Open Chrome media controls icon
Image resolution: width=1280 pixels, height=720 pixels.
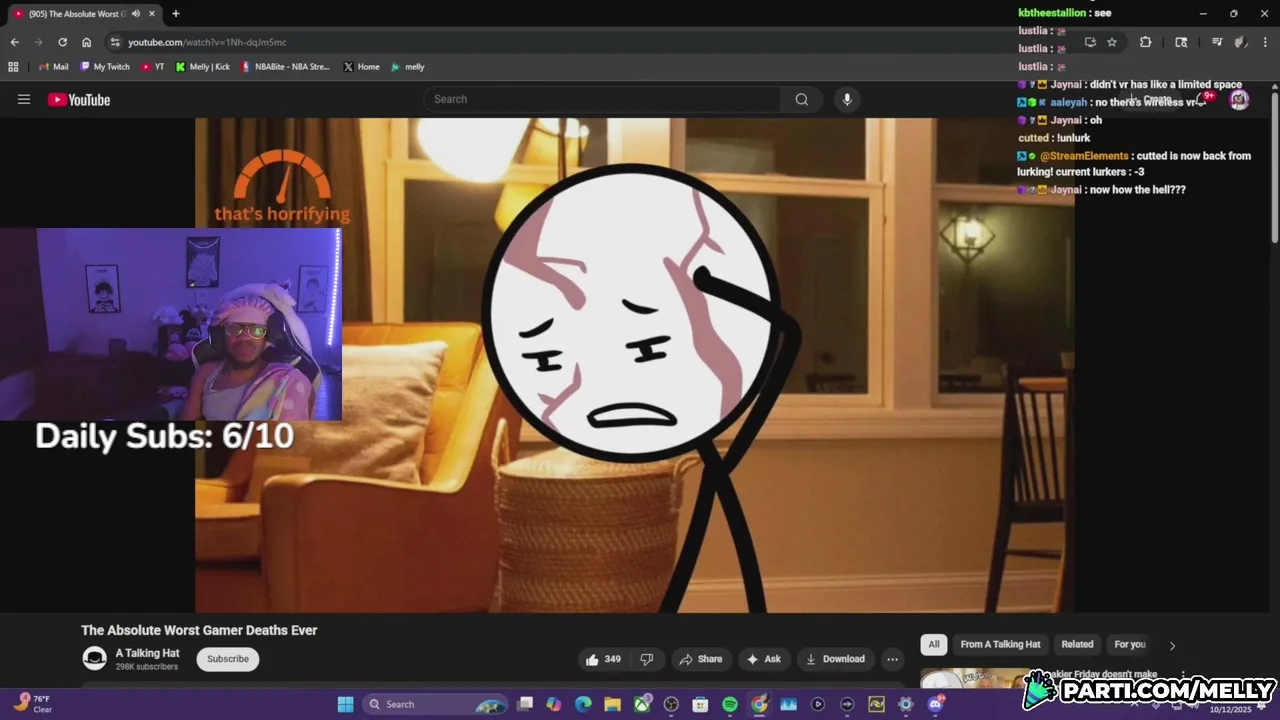[x=1216, y=42]
